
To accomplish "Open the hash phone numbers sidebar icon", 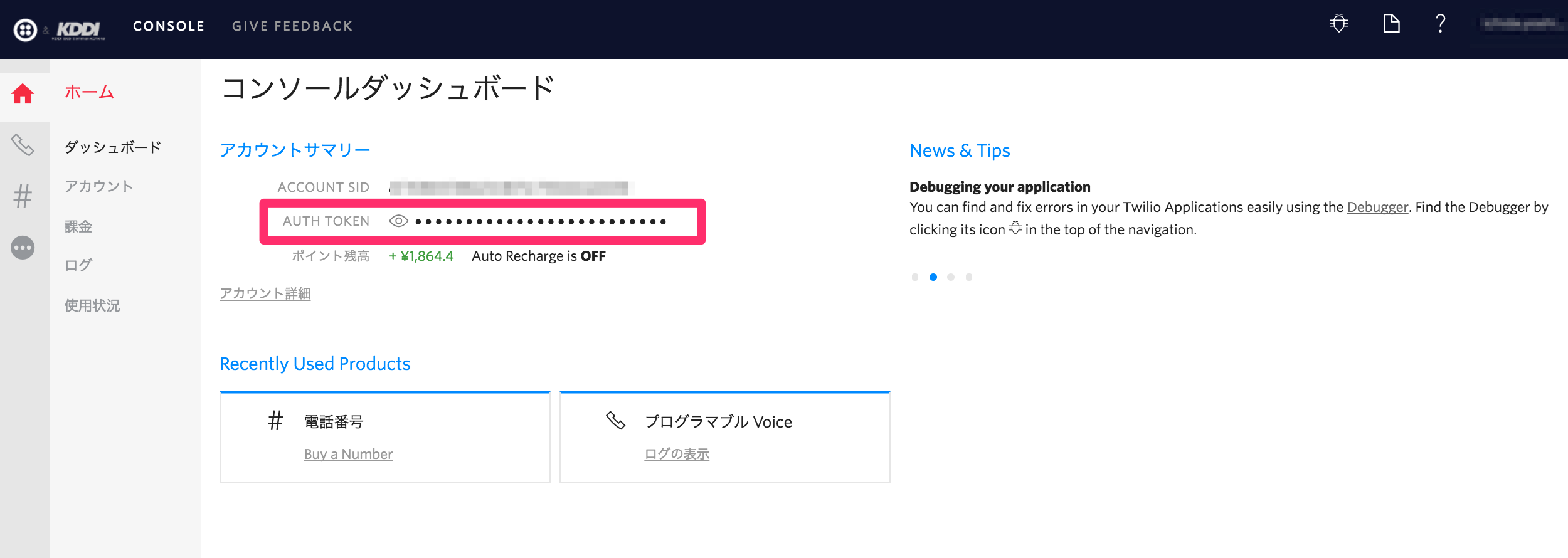I will point(23,196).
